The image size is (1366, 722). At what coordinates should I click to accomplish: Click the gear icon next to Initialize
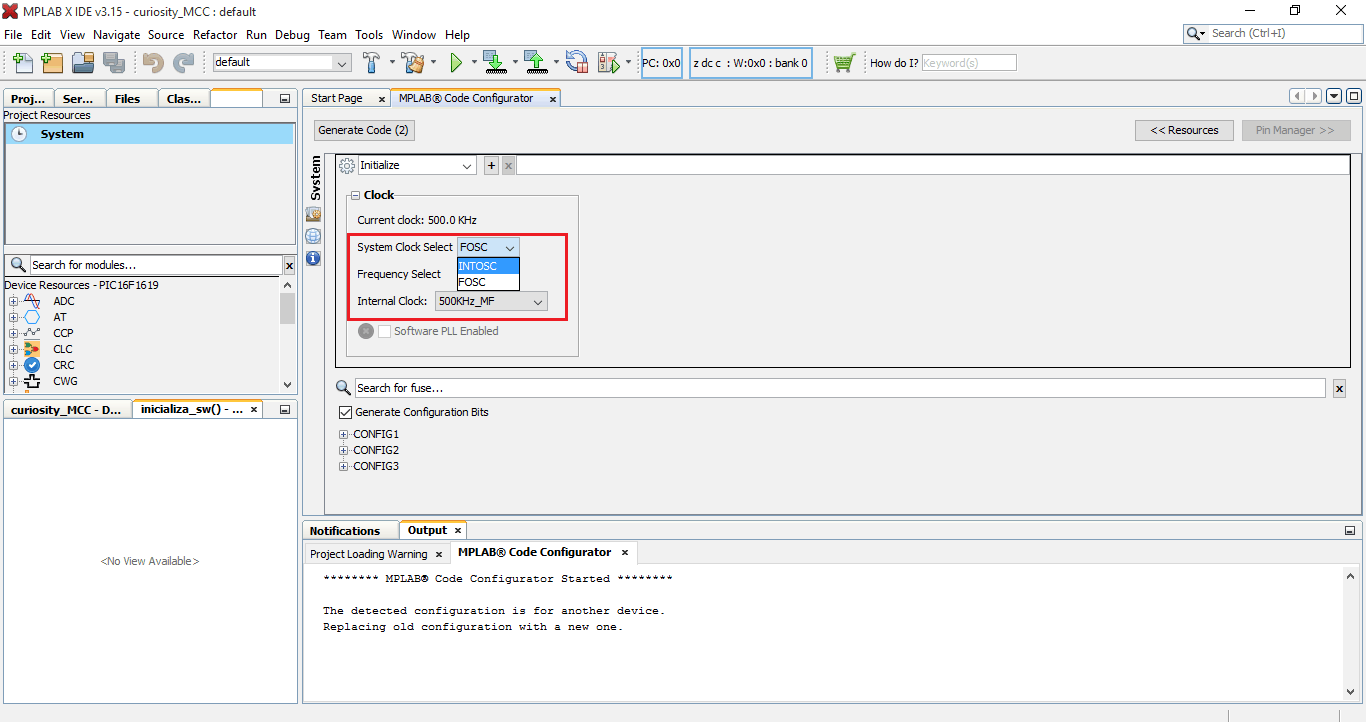(x=346, y=165)
